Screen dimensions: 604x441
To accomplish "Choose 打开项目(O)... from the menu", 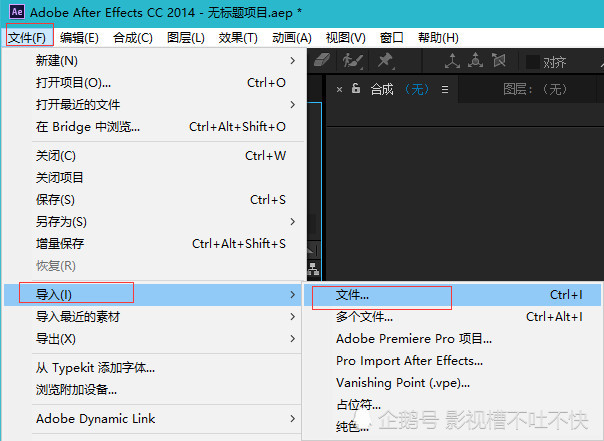I will [x=154, y=83].
